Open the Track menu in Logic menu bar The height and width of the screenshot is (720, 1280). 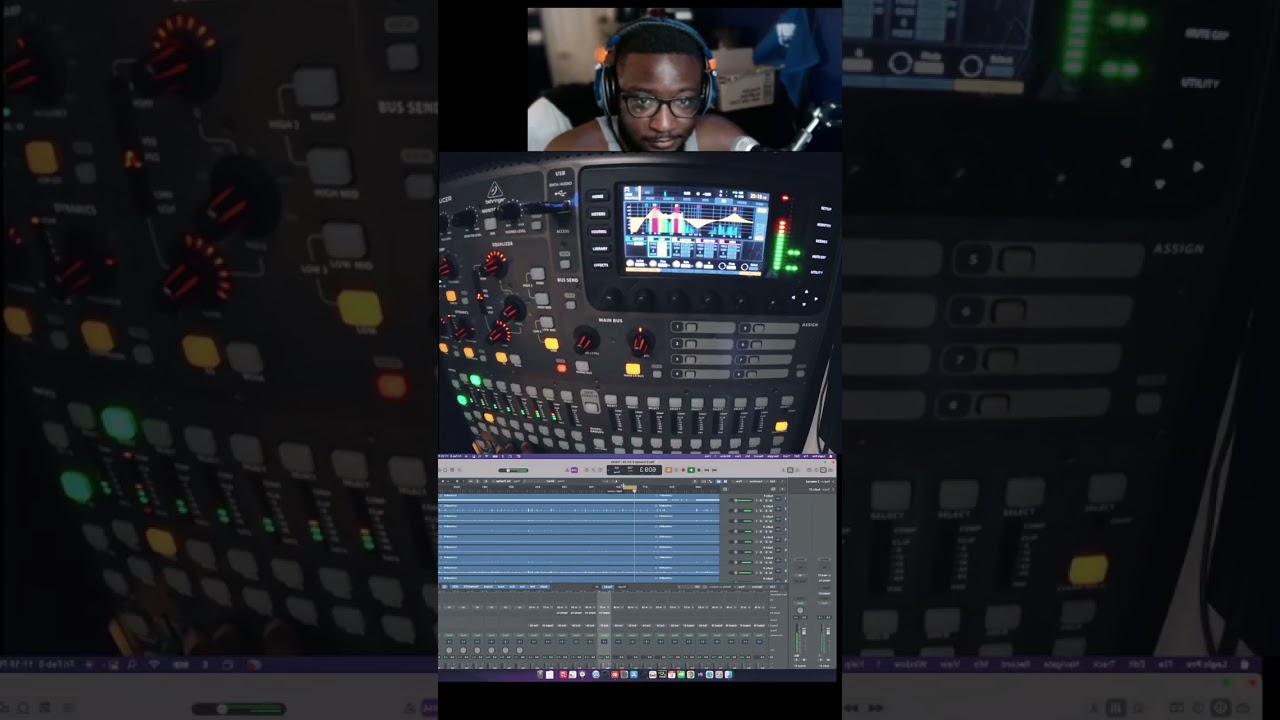pyautogui.click(x=786, y=456)
